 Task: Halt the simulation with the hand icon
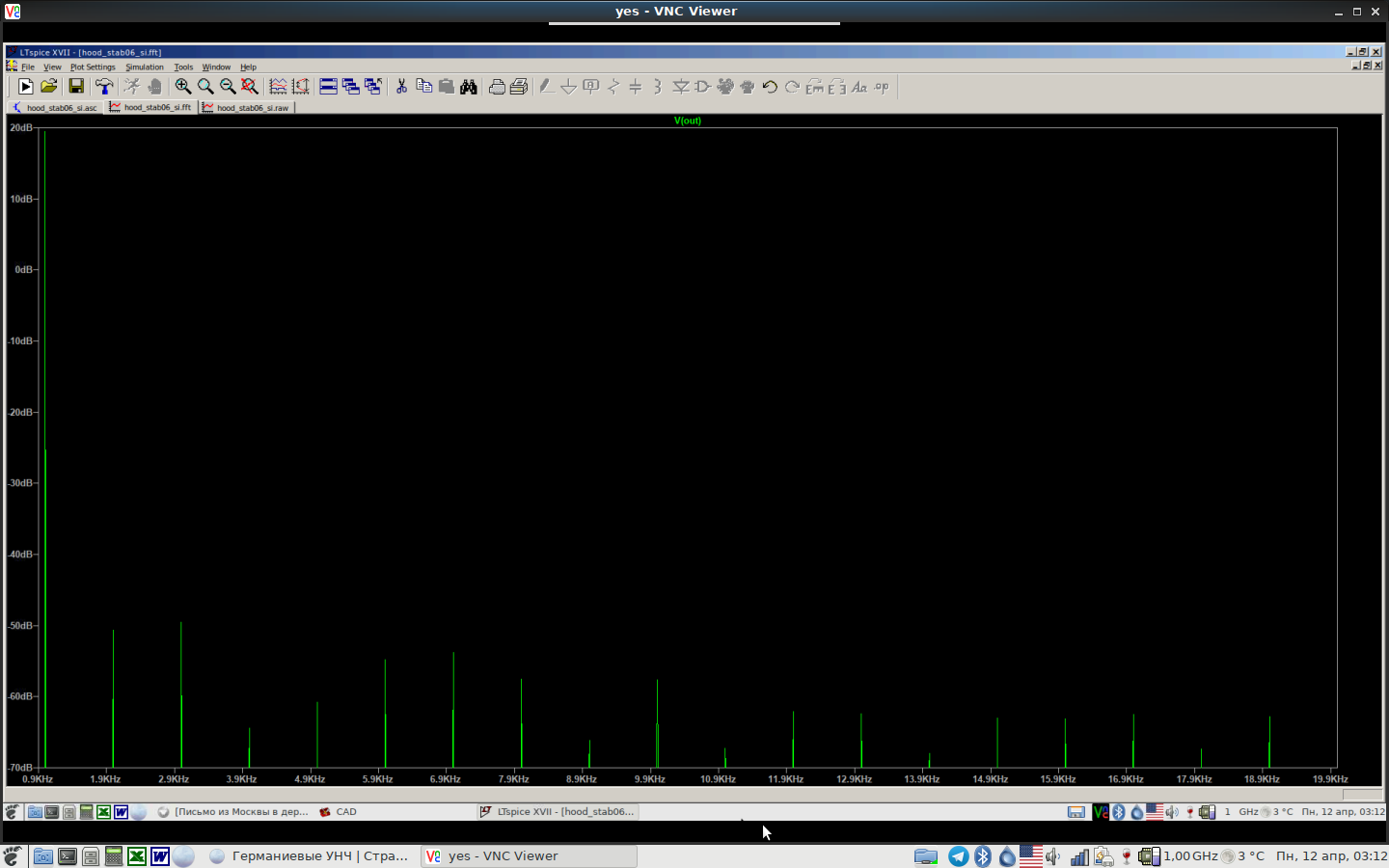(154, 87)
